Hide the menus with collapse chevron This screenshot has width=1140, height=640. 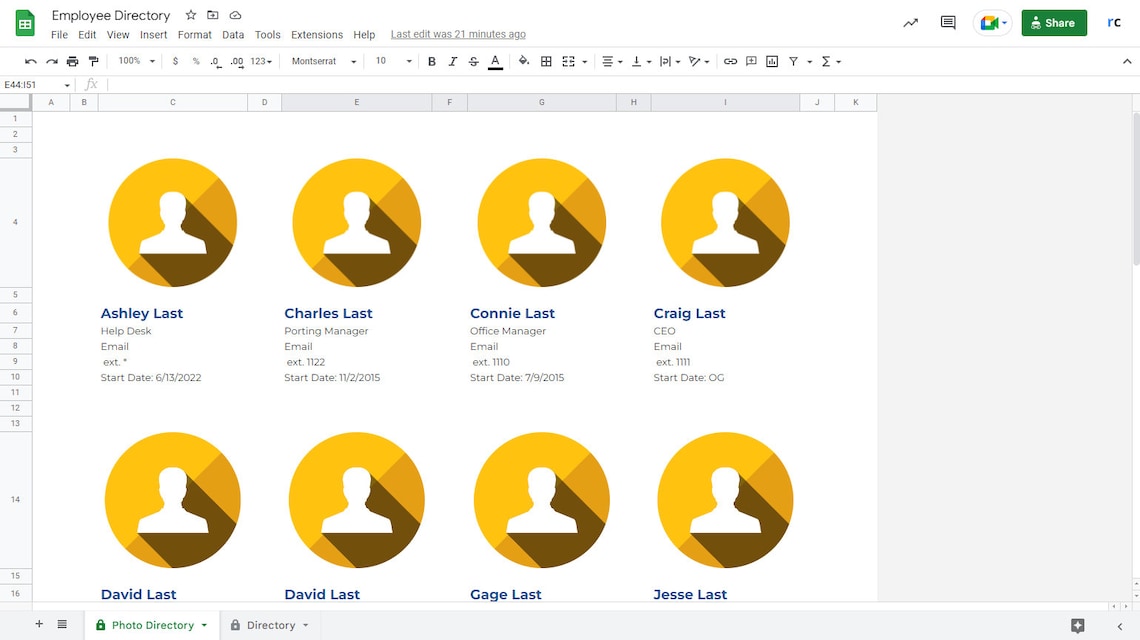tap(1127, 62)
